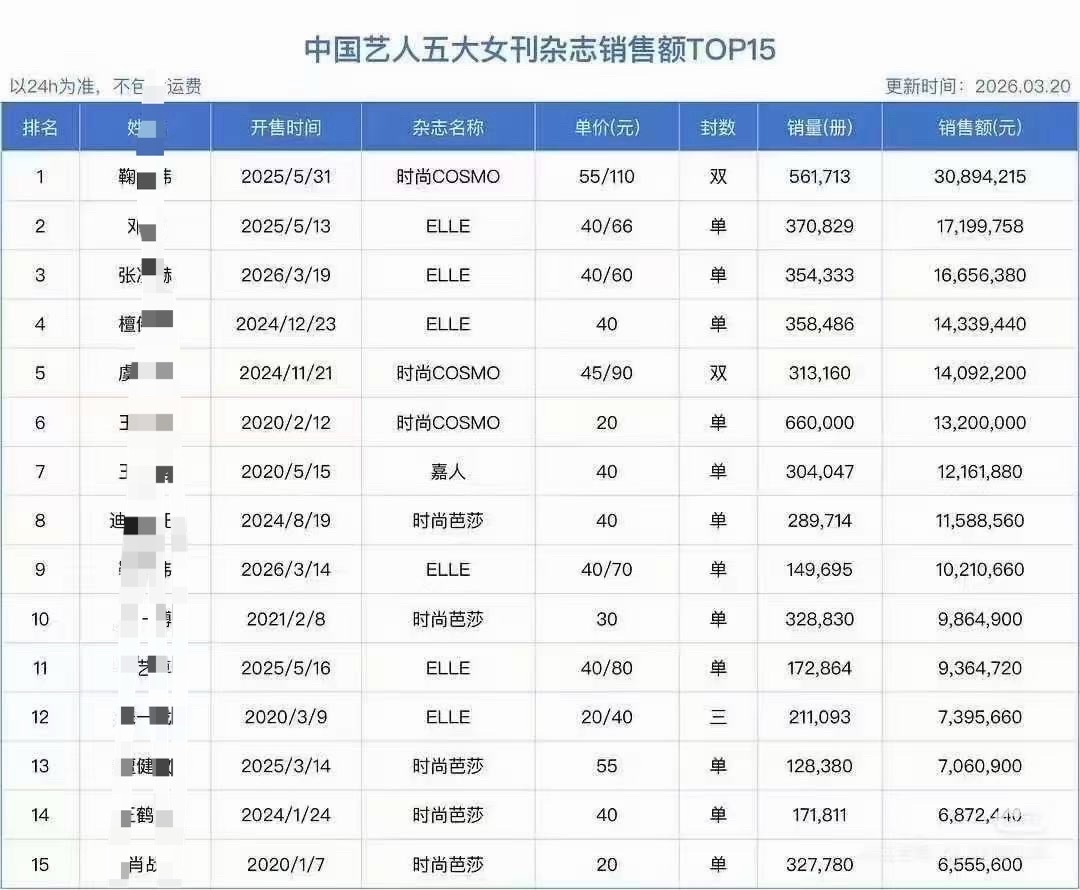
Task: Click sale date 2026/3/19
Action: point(286,275)
